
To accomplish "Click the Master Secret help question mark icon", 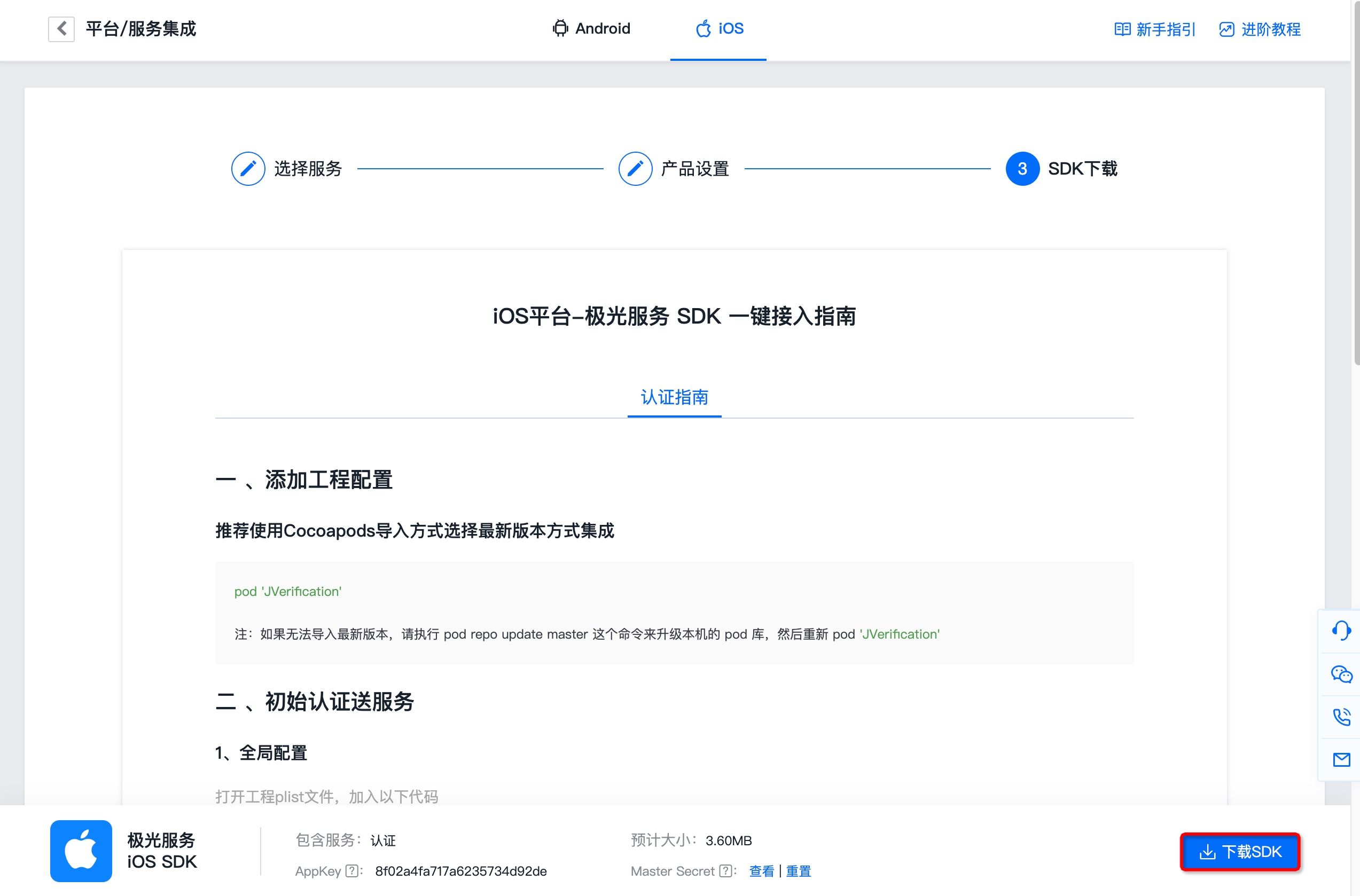I will tap(725, 871).
